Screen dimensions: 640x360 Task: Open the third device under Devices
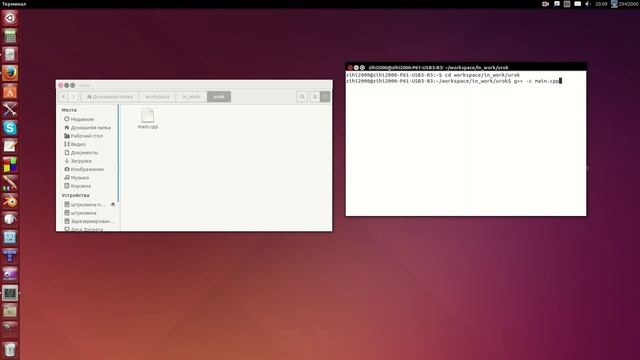click(x=88, y=221)
